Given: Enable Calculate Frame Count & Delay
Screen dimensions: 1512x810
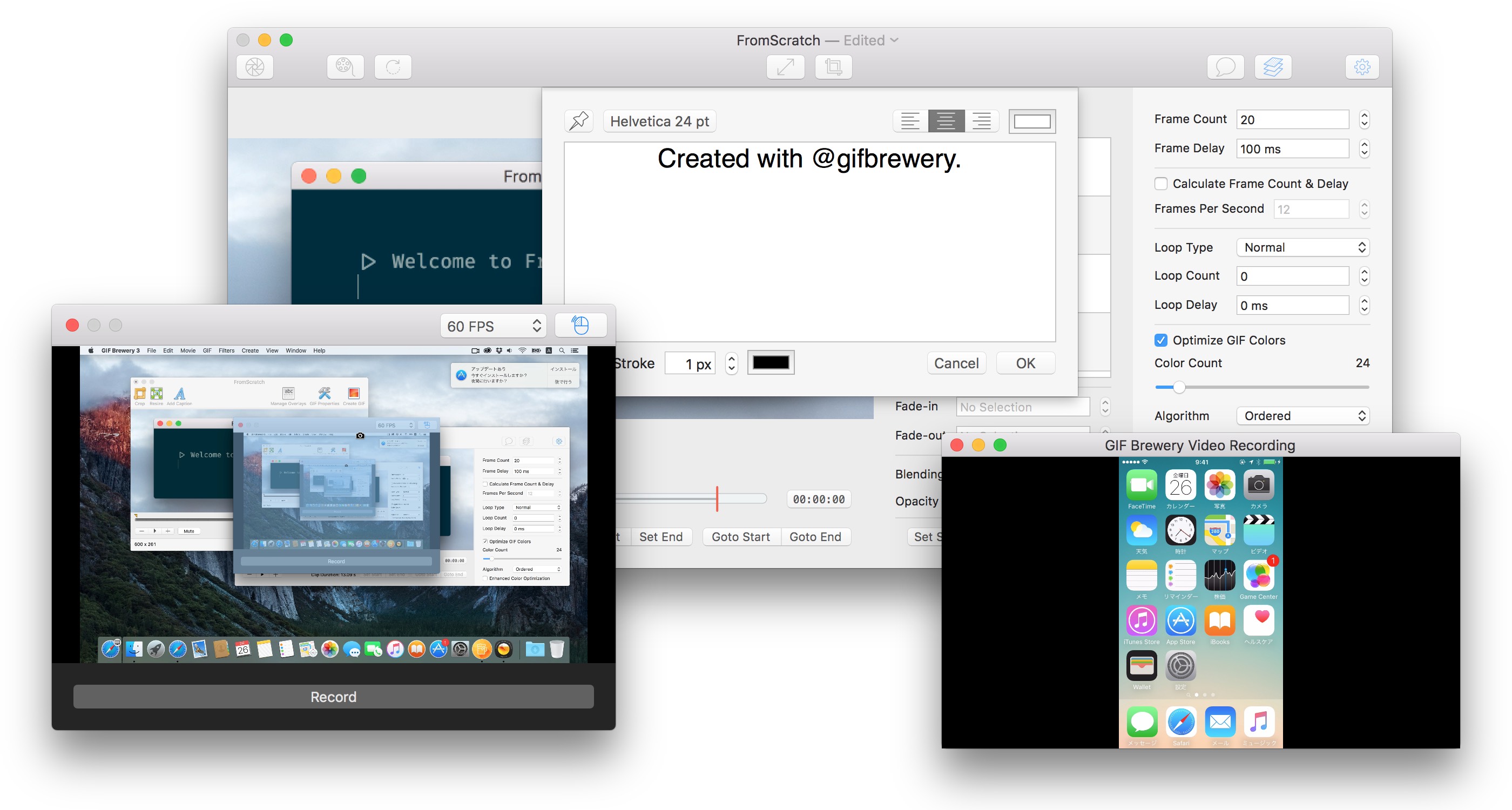Looking at the screenshot, I should [1160, 184].
